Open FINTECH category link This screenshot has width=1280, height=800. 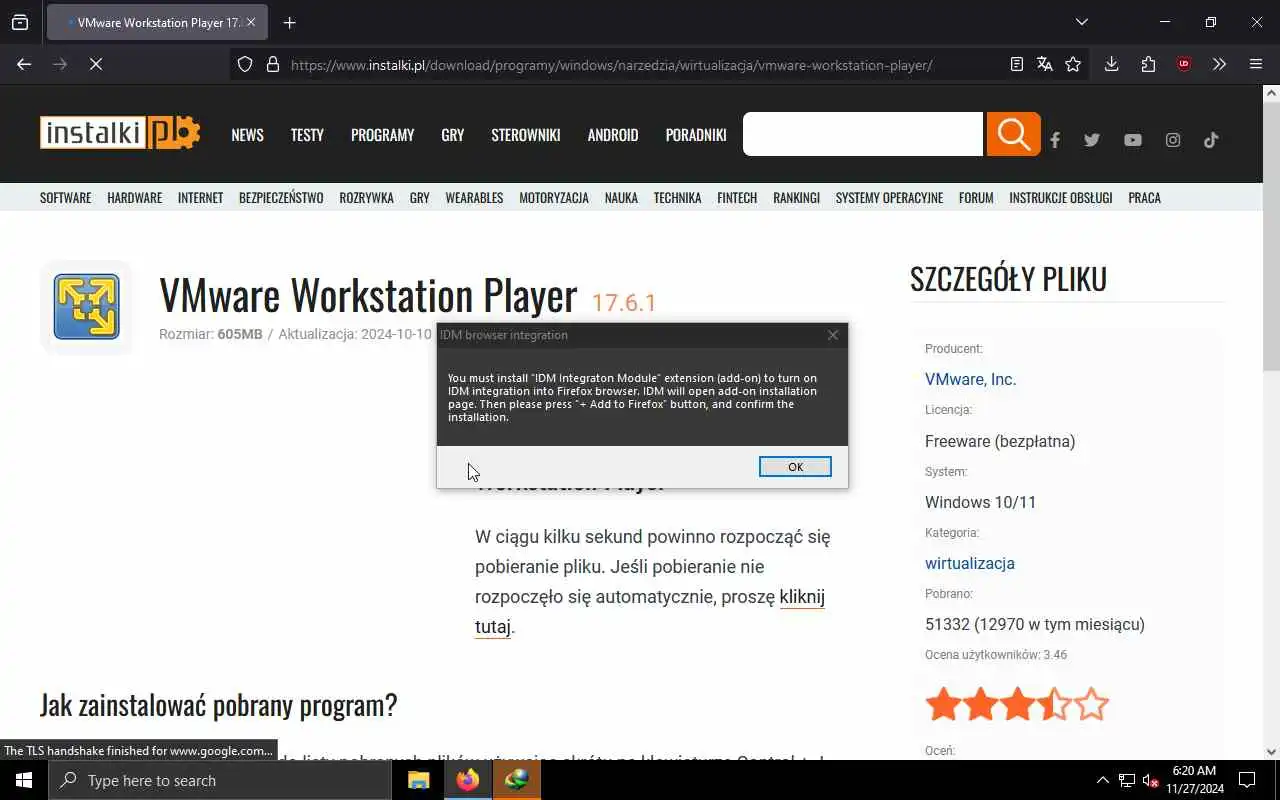[737, 198]
